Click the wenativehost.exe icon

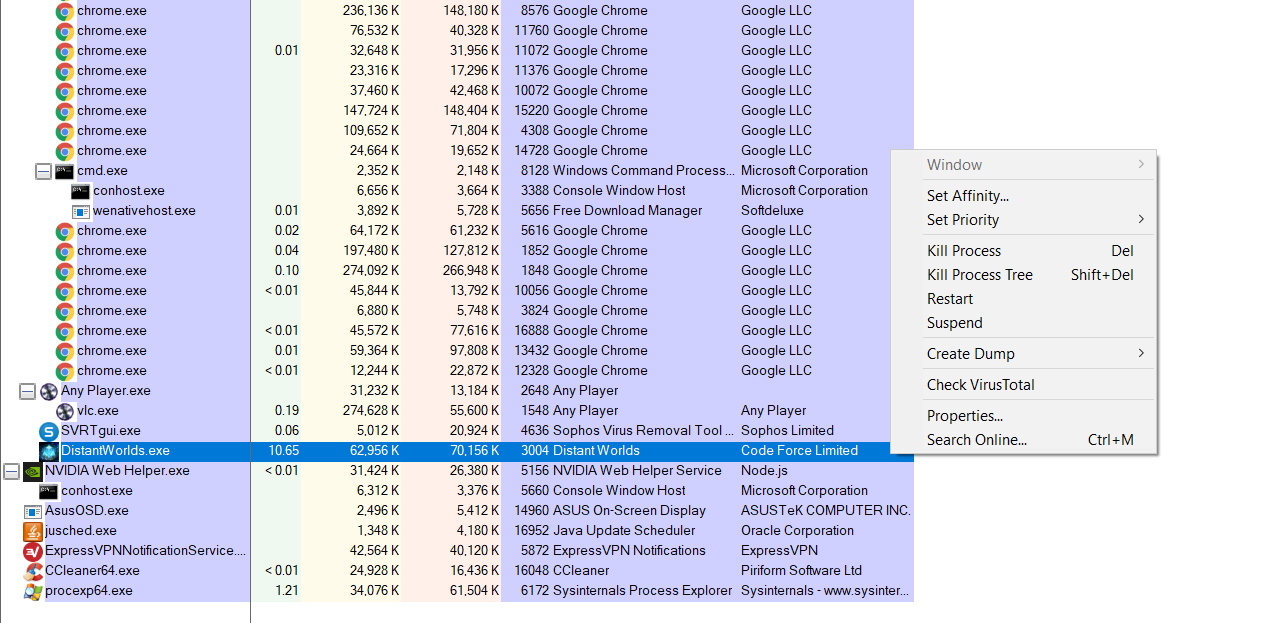click(81, 211)
